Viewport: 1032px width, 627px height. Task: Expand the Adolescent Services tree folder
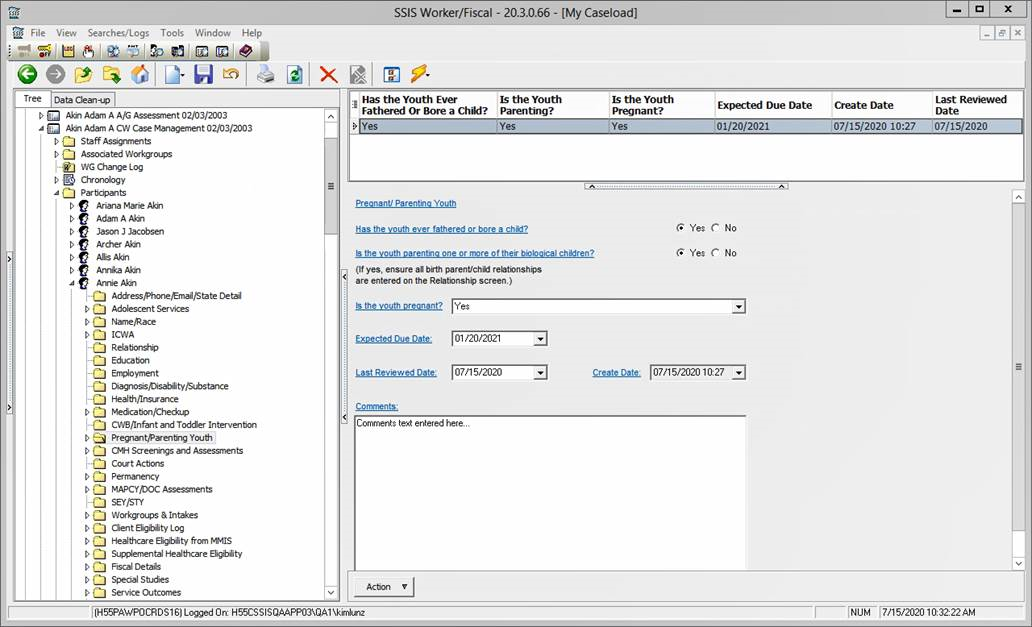click(86, 309)
